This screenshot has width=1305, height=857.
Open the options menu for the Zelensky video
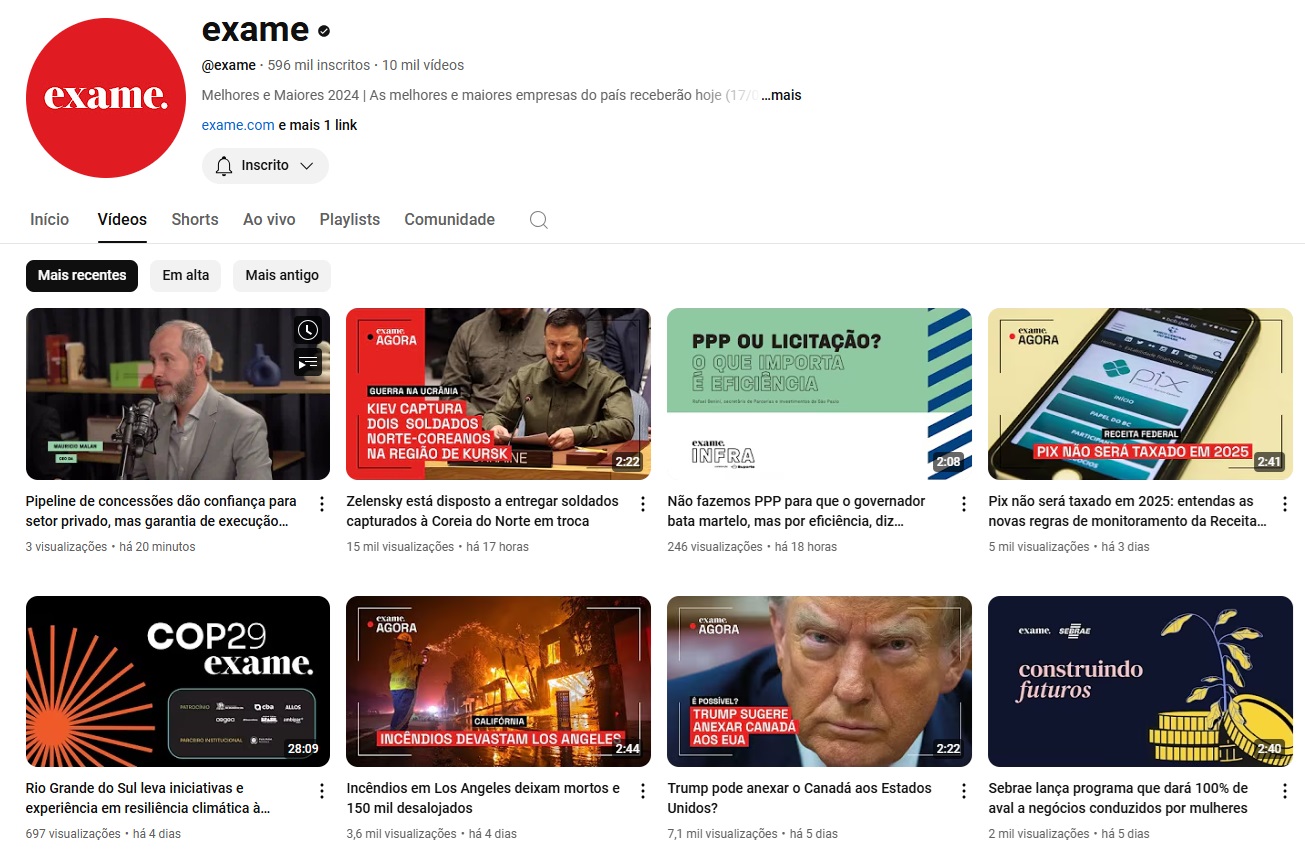click(643, 504)
